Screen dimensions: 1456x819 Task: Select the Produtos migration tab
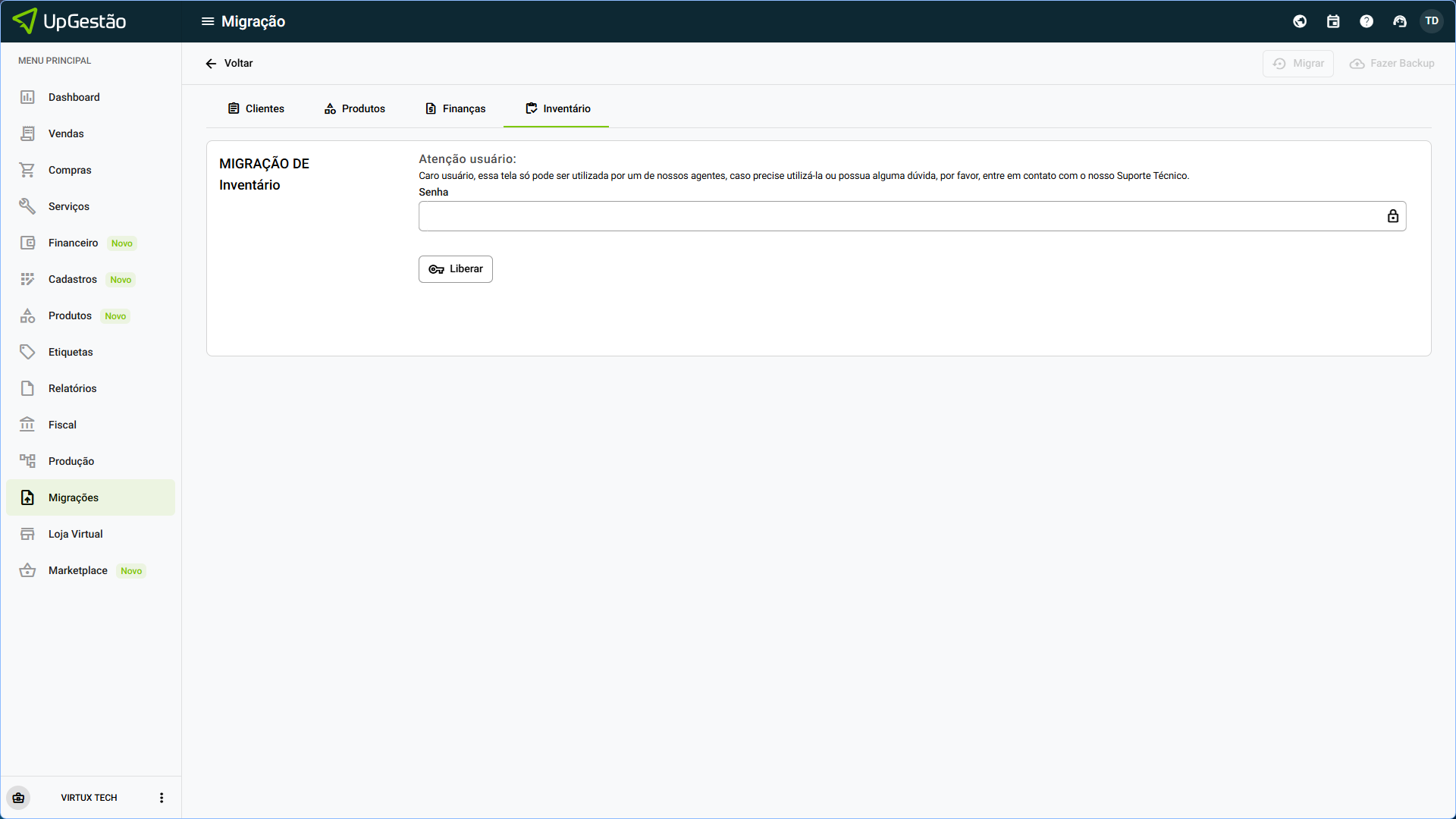(x=355, y=108)
